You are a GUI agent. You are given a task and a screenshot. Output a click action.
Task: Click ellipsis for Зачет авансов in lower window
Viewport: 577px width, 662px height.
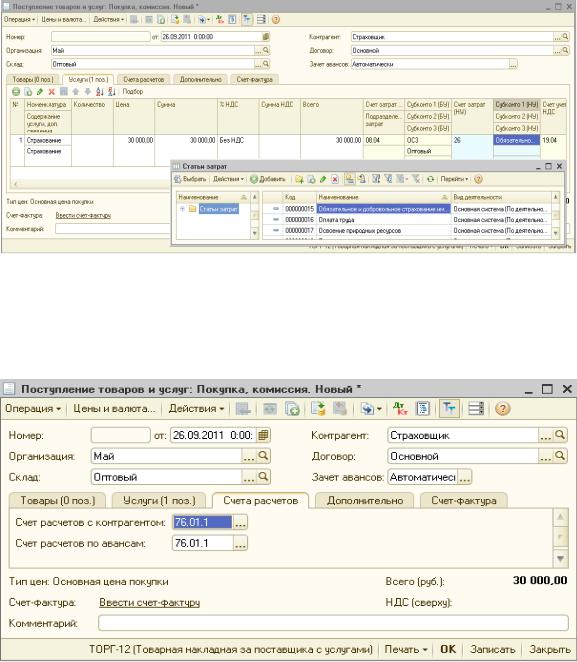465,477
